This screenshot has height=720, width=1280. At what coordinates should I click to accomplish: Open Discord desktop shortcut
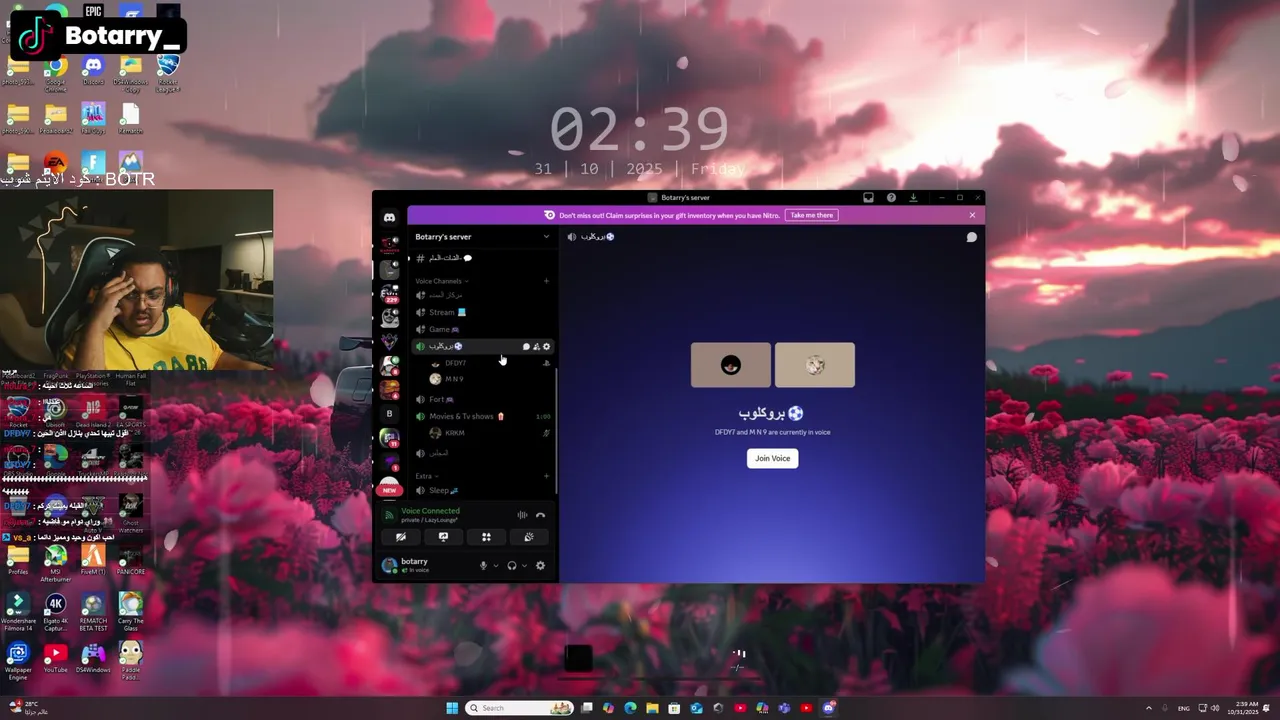tap(93, 72)
